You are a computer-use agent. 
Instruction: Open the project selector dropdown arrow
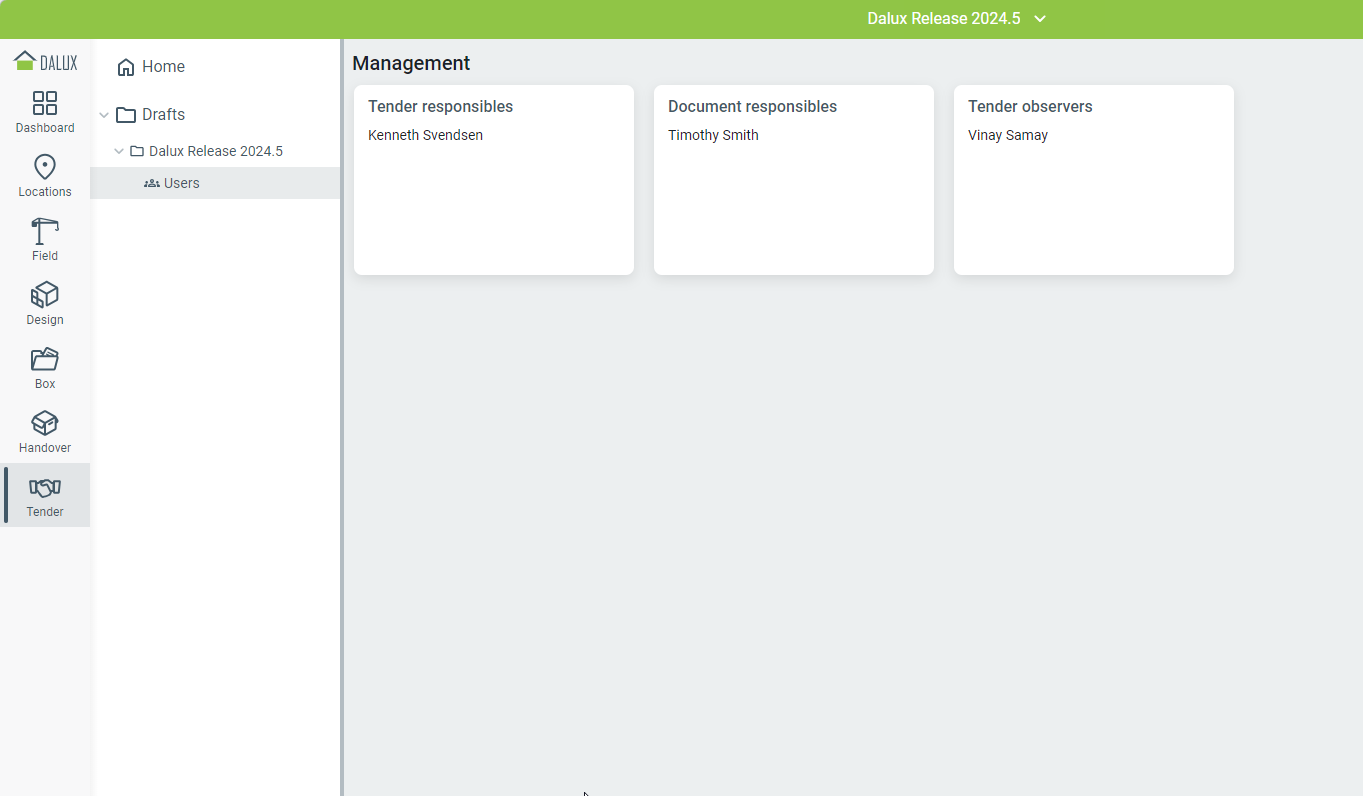pyautogui.click(x=1040, y=19)
